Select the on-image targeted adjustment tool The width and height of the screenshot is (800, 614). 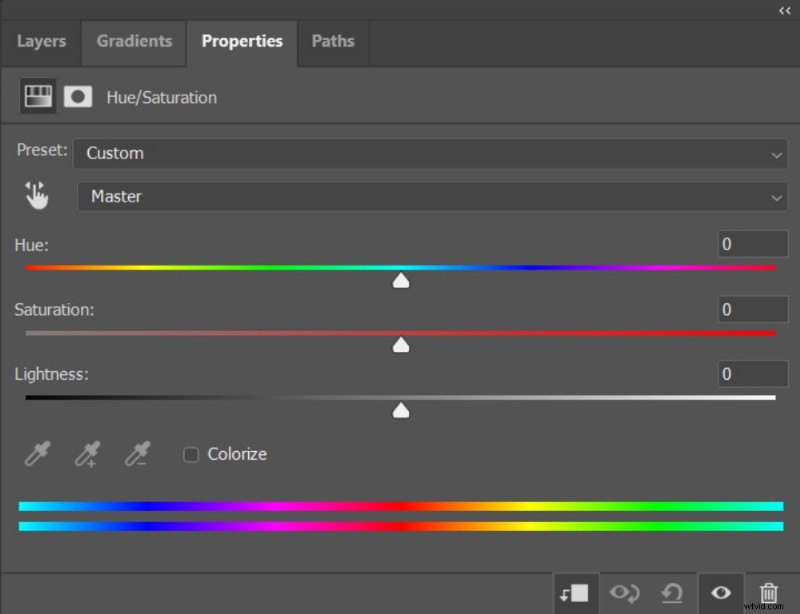tap(37, 196)
